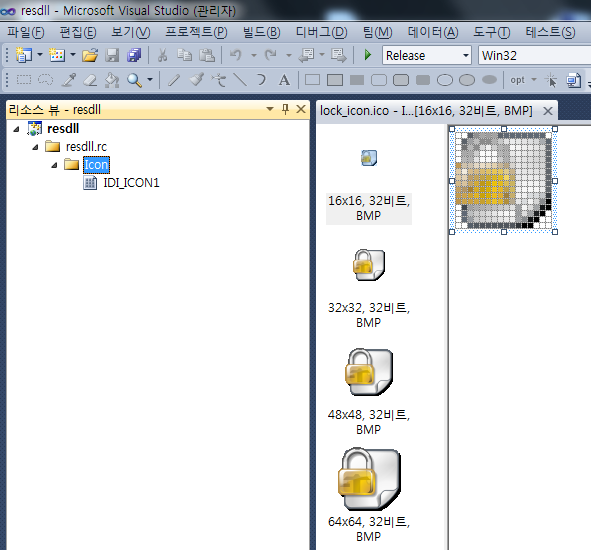The width and height of the screenshot is (591, 550).
Task: Click the Copy icon in toolbar
Action: (184, 55)
